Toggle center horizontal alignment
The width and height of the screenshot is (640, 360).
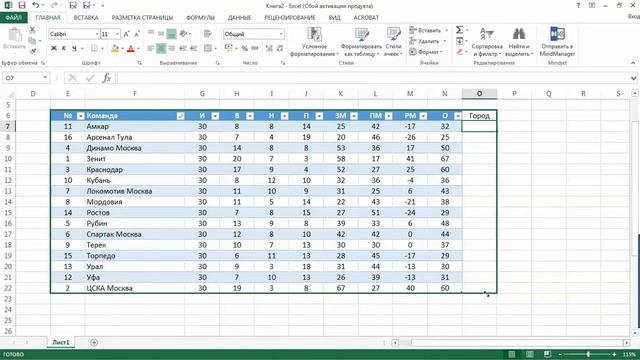(x=161, y=49)
